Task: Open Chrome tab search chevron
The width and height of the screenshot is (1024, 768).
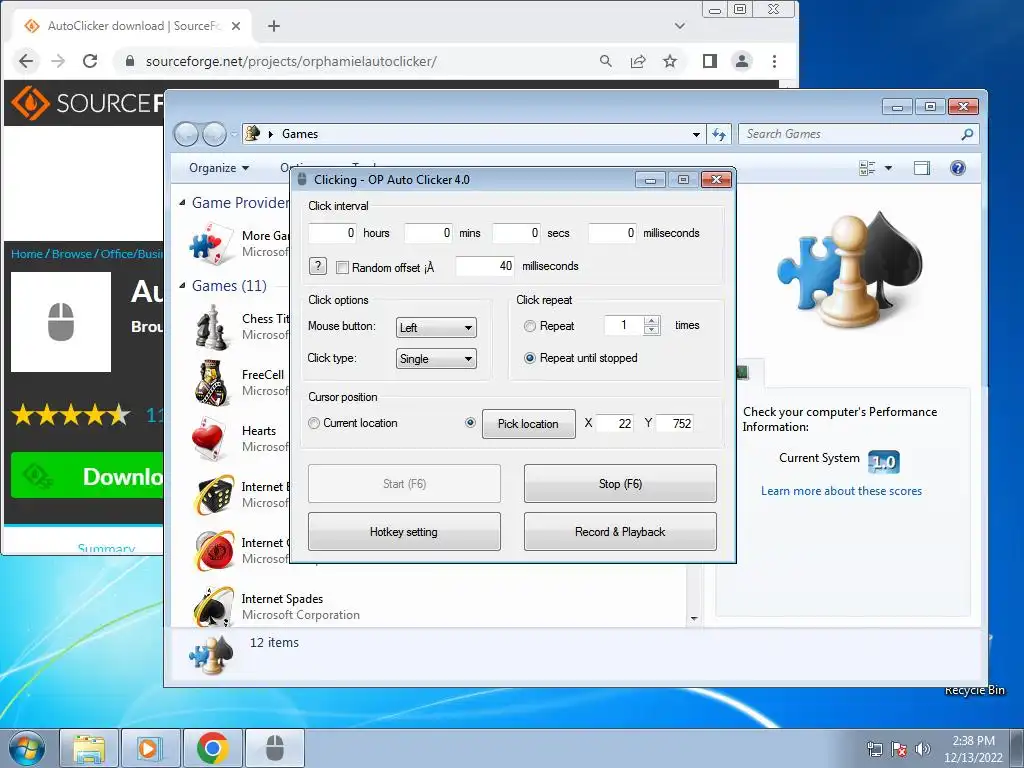Action: click(680, 26)
